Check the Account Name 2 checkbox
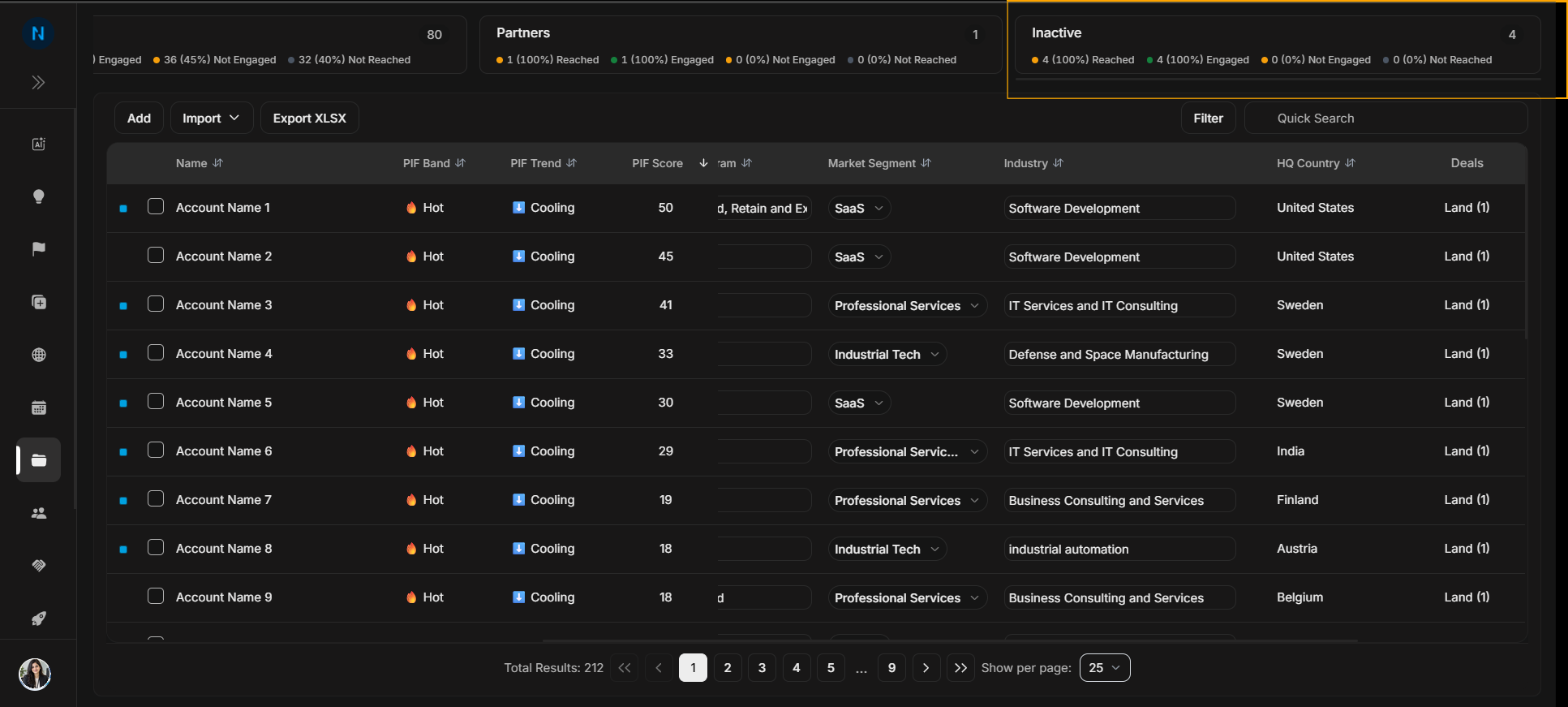This screenshot has width=1568, height=707. [x=156, y=255]
